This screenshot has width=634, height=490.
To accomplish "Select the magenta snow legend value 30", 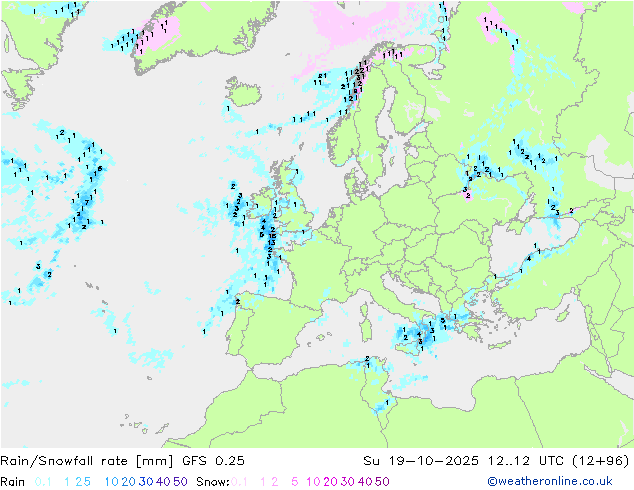I will pos(348,482).
